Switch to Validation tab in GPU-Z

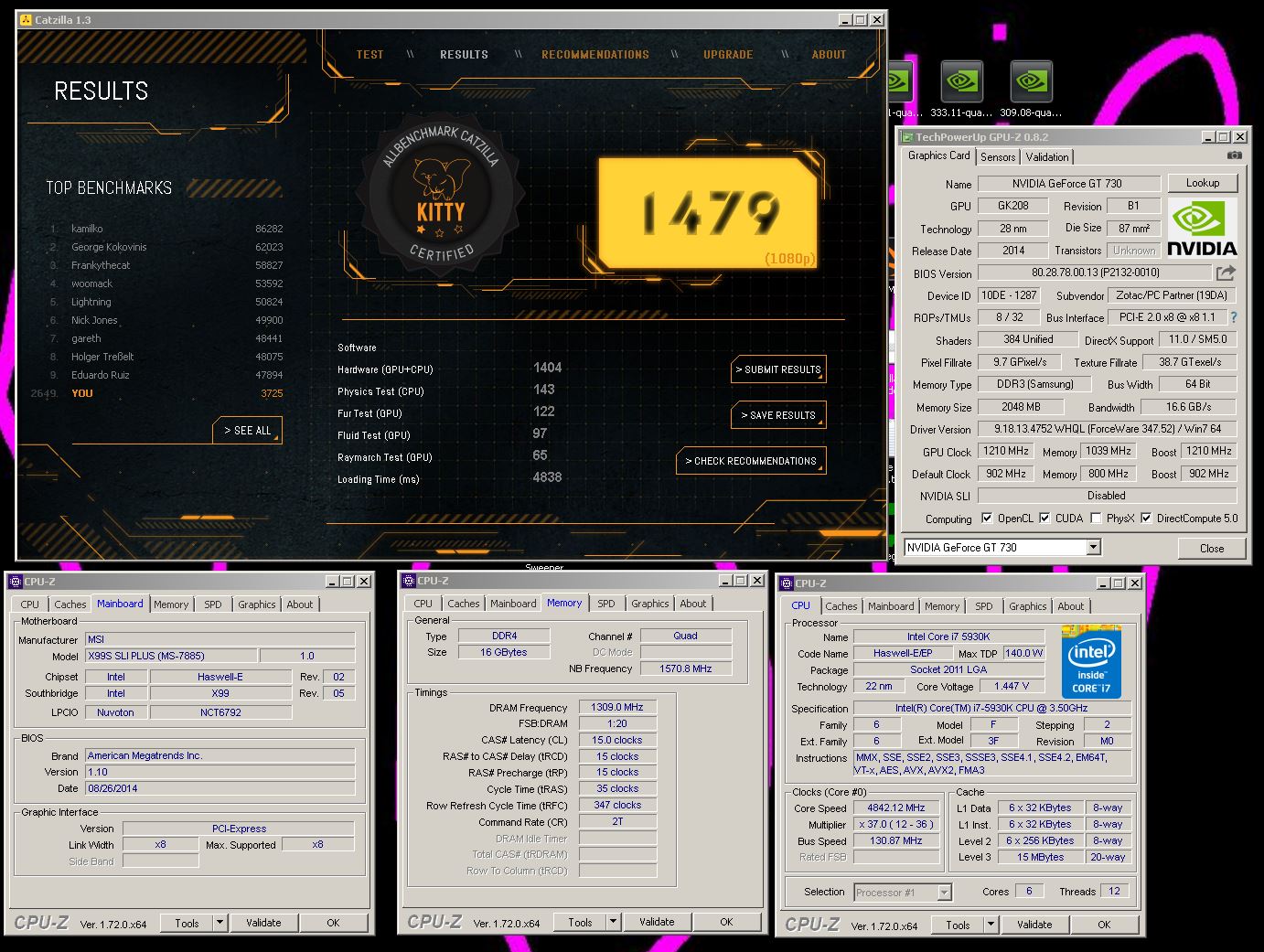click(x=1047, y=157)
